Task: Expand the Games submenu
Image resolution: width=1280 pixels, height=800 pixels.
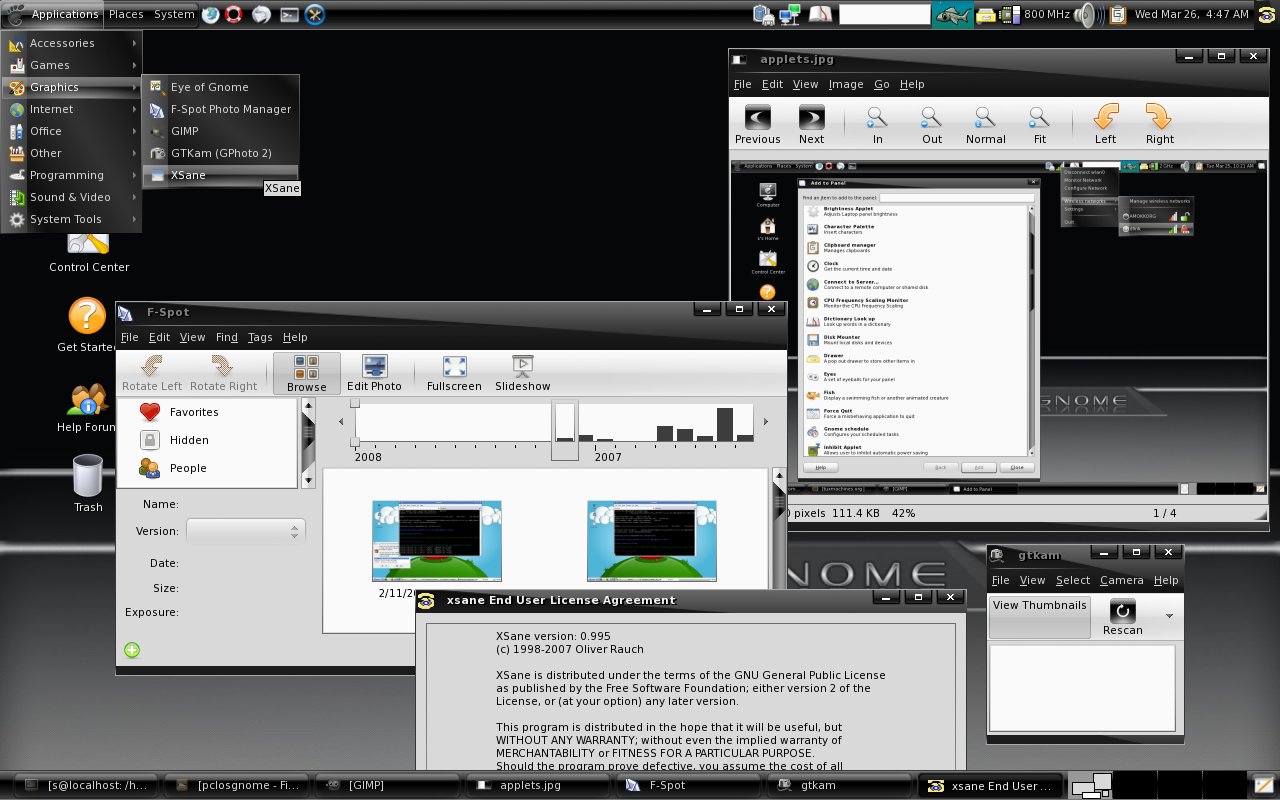Action: click(x=72, y=65)
